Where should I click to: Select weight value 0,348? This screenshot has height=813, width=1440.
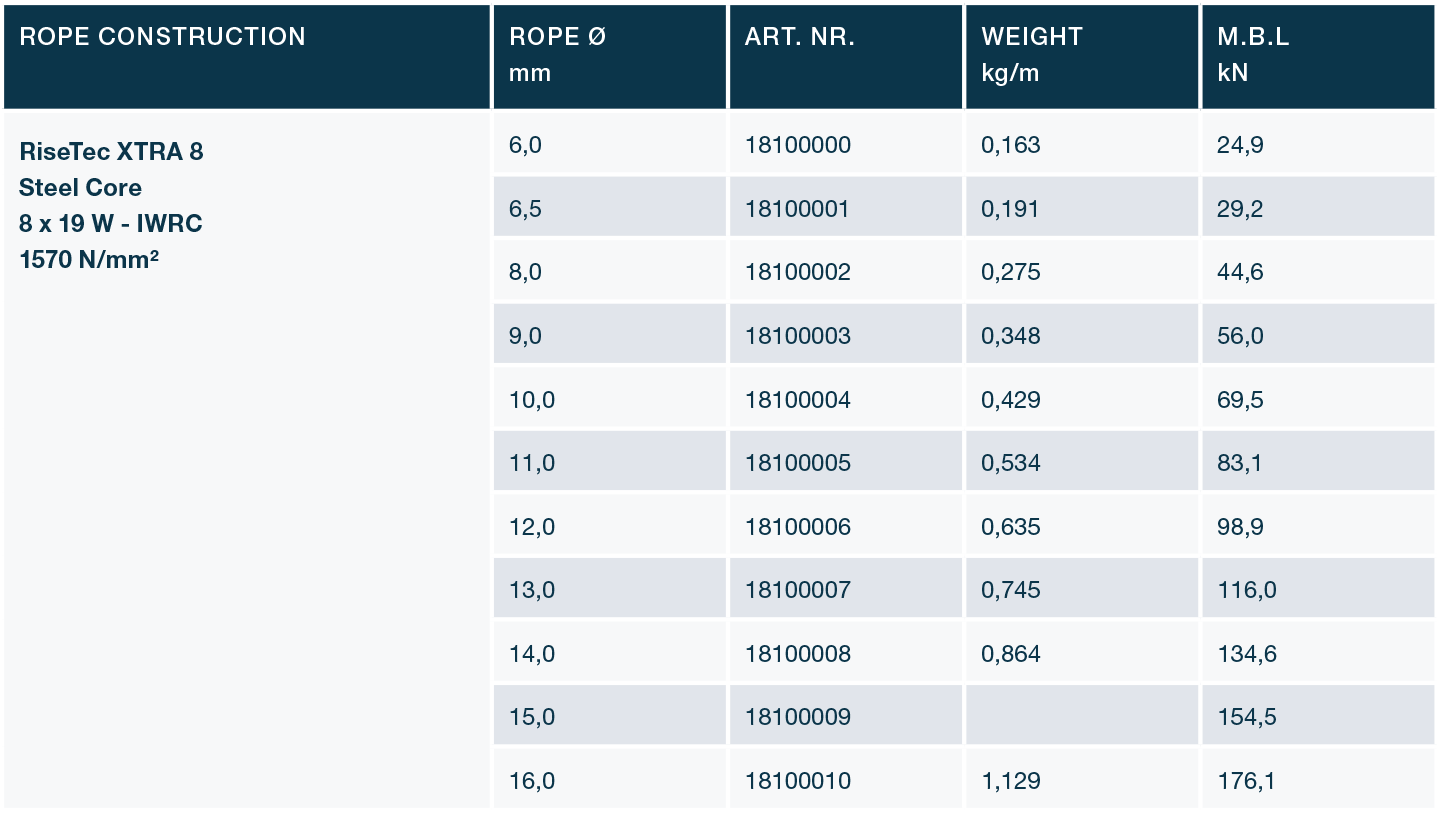(1011, 336)
